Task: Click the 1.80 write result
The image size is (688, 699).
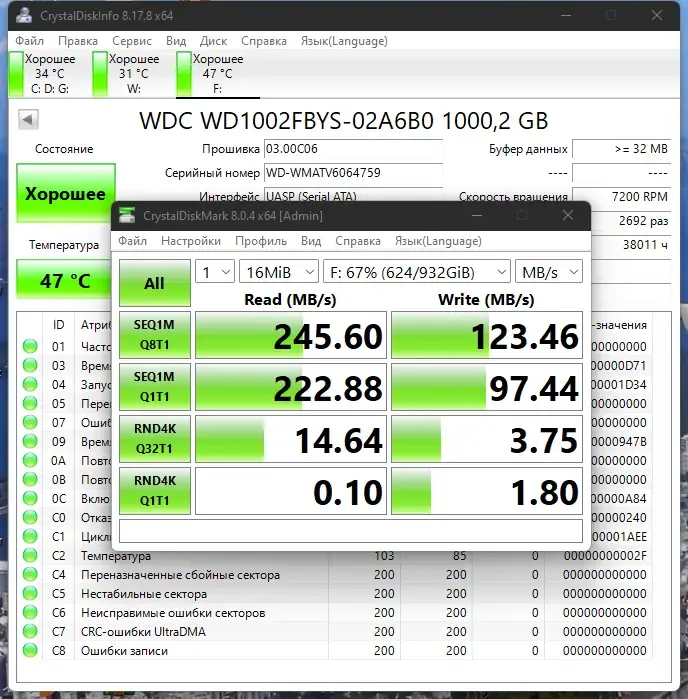Action: [x=487, y=491]
